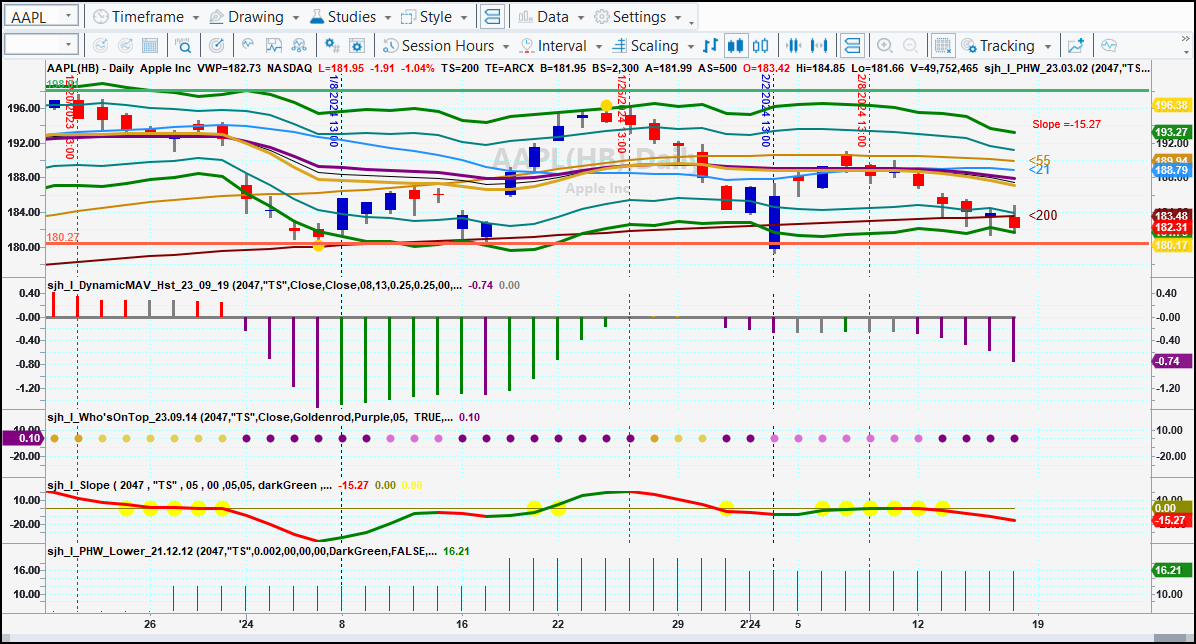Click the 2'24 date axis label
Image resolution: width=1196 pixels, height=644 pixels.
click(x=750, y=624)
